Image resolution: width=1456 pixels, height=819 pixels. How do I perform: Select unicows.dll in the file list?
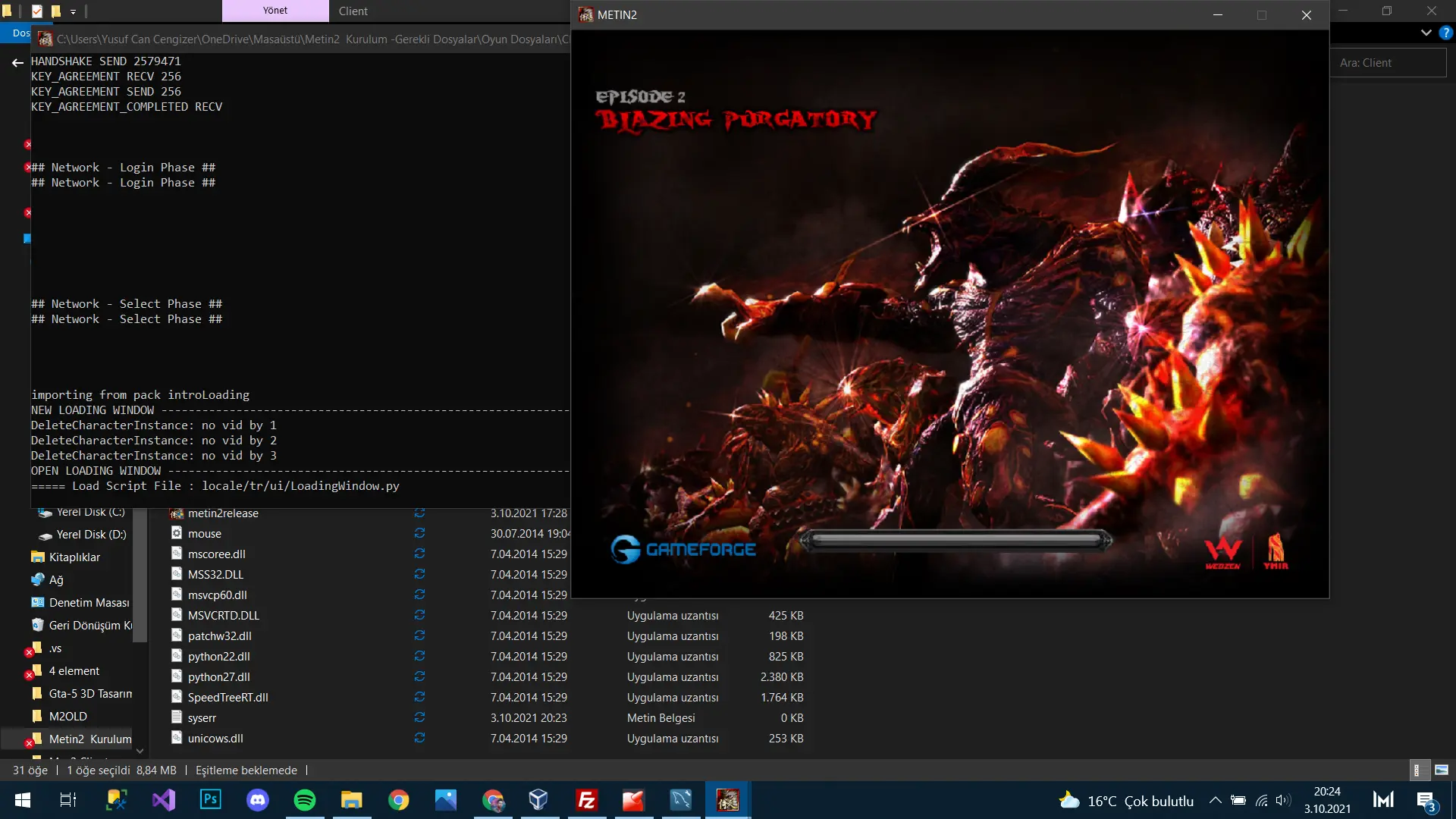[x=215, y=739]
